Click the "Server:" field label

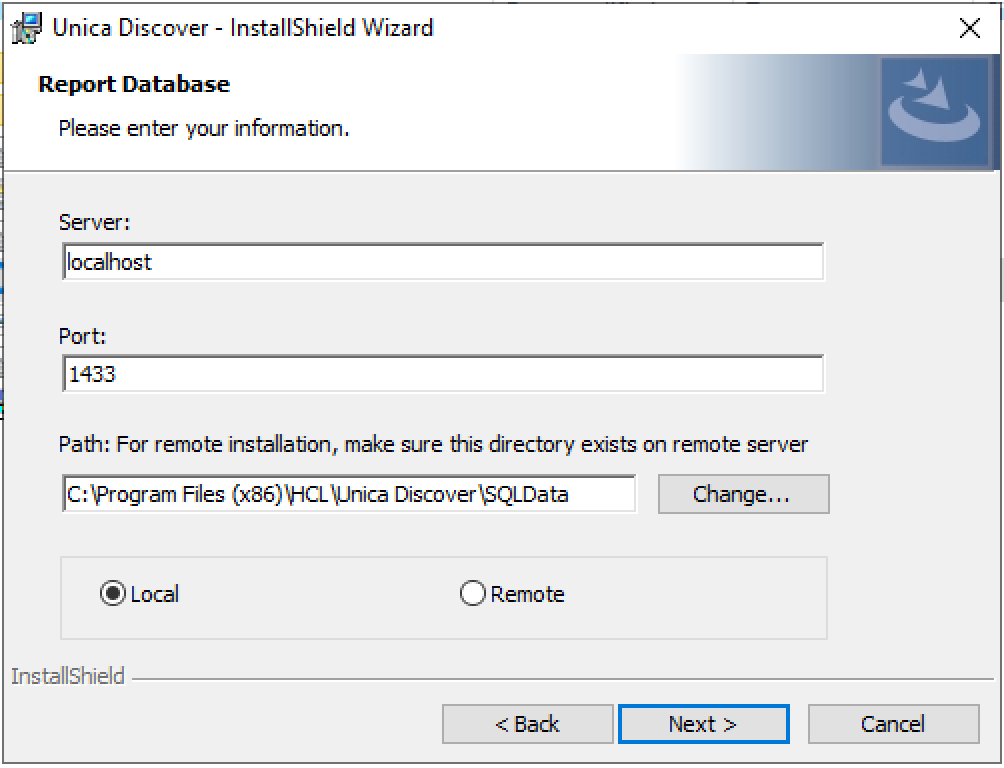point(95,222)
